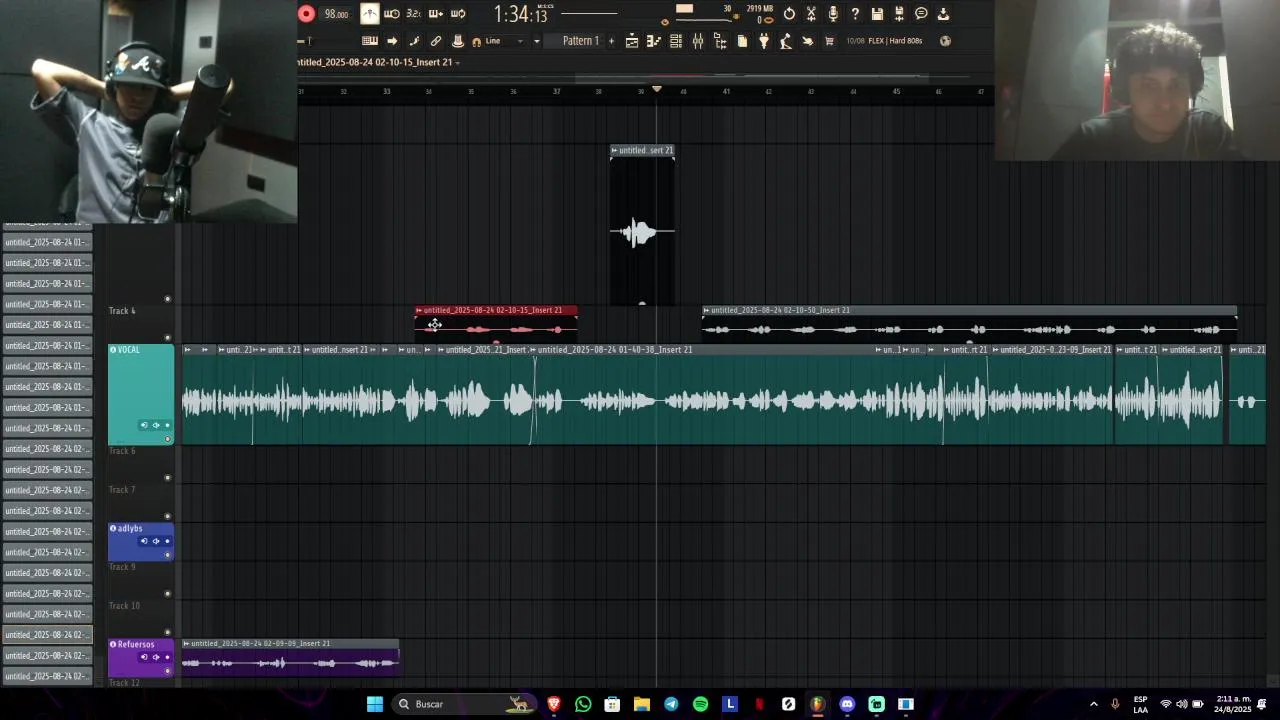Click the 1:34:13 time display

pos(521,14)
